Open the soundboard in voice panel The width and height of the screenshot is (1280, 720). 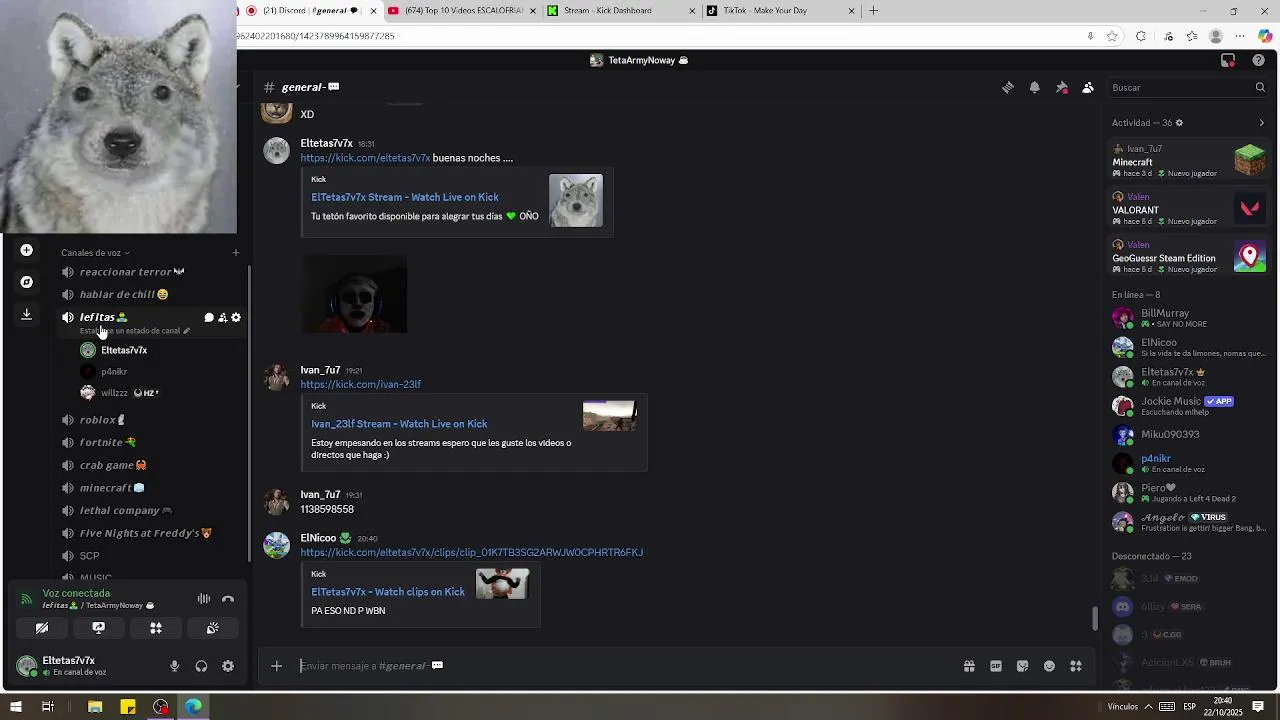coord(213,628)
